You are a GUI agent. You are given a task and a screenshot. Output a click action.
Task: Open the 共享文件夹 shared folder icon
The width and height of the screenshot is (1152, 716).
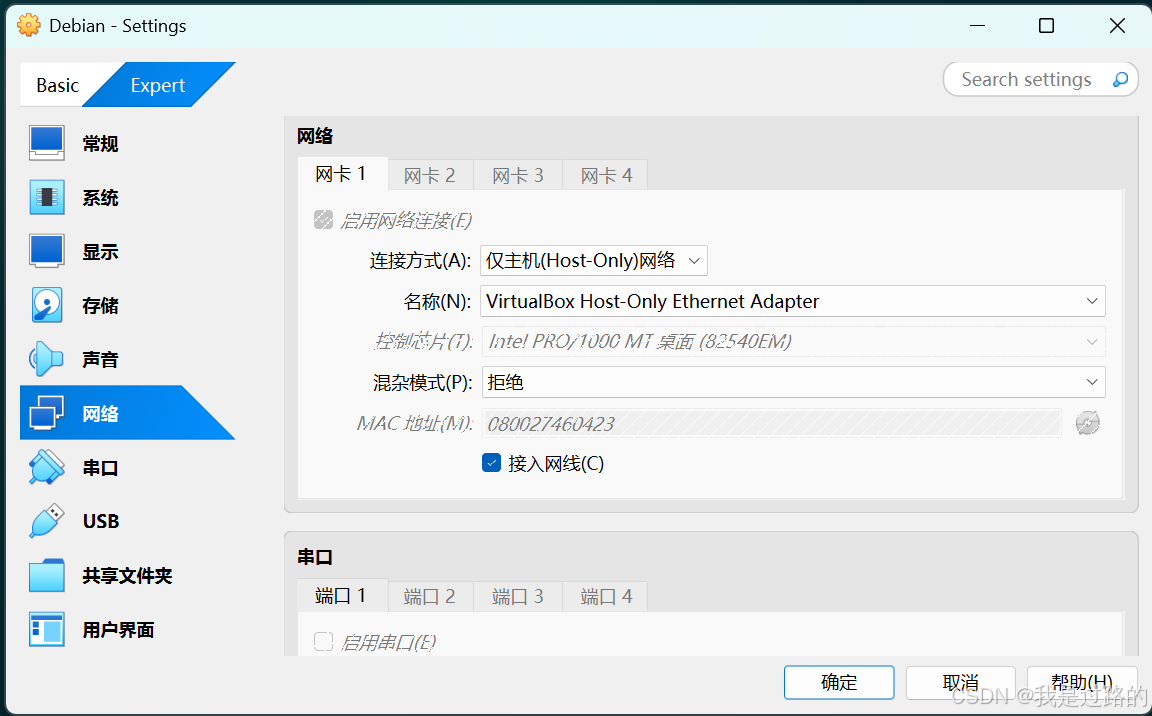(x=46, y=575)
